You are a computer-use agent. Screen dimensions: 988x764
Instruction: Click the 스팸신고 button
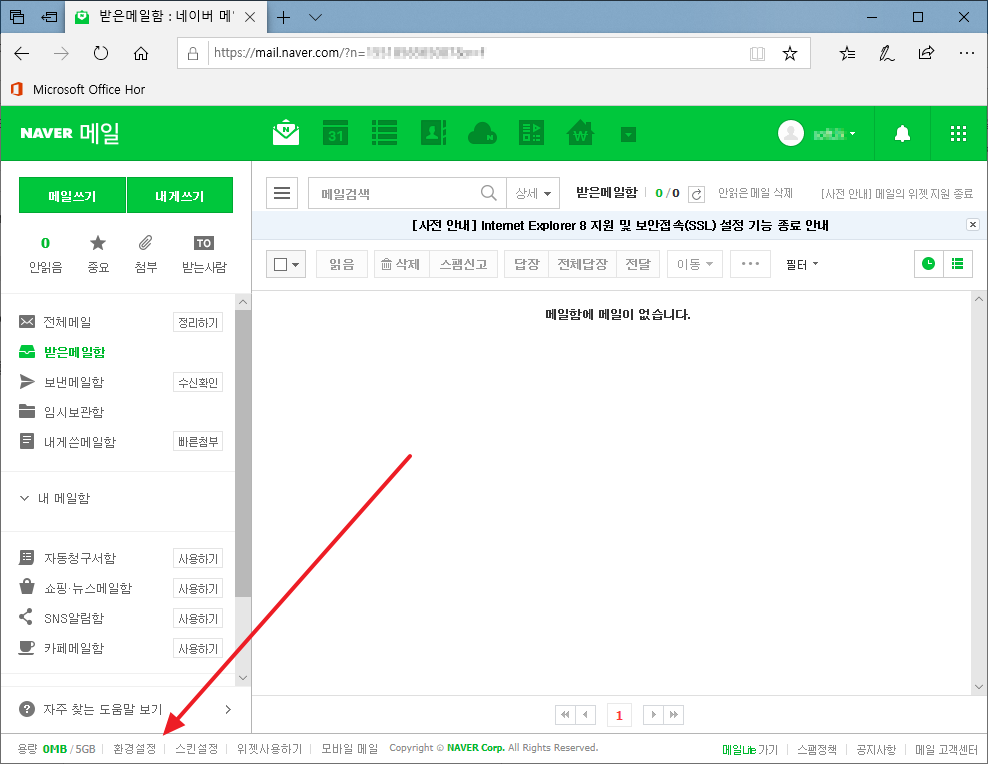tap(463, 265)
